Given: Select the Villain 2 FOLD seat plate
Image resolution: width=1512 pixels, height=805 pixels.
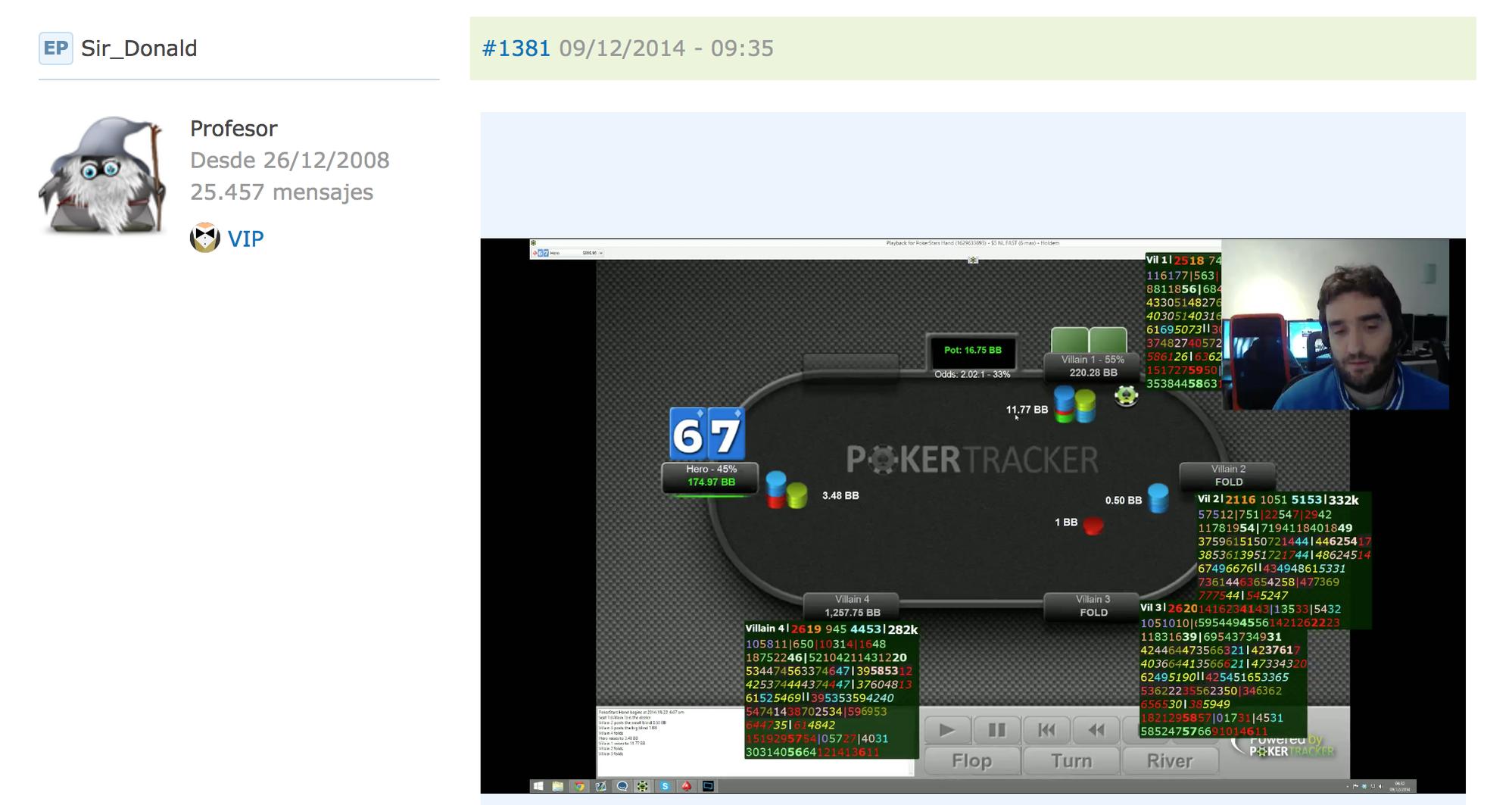Looking at the screenshot, I should [x=1228, y=476].
